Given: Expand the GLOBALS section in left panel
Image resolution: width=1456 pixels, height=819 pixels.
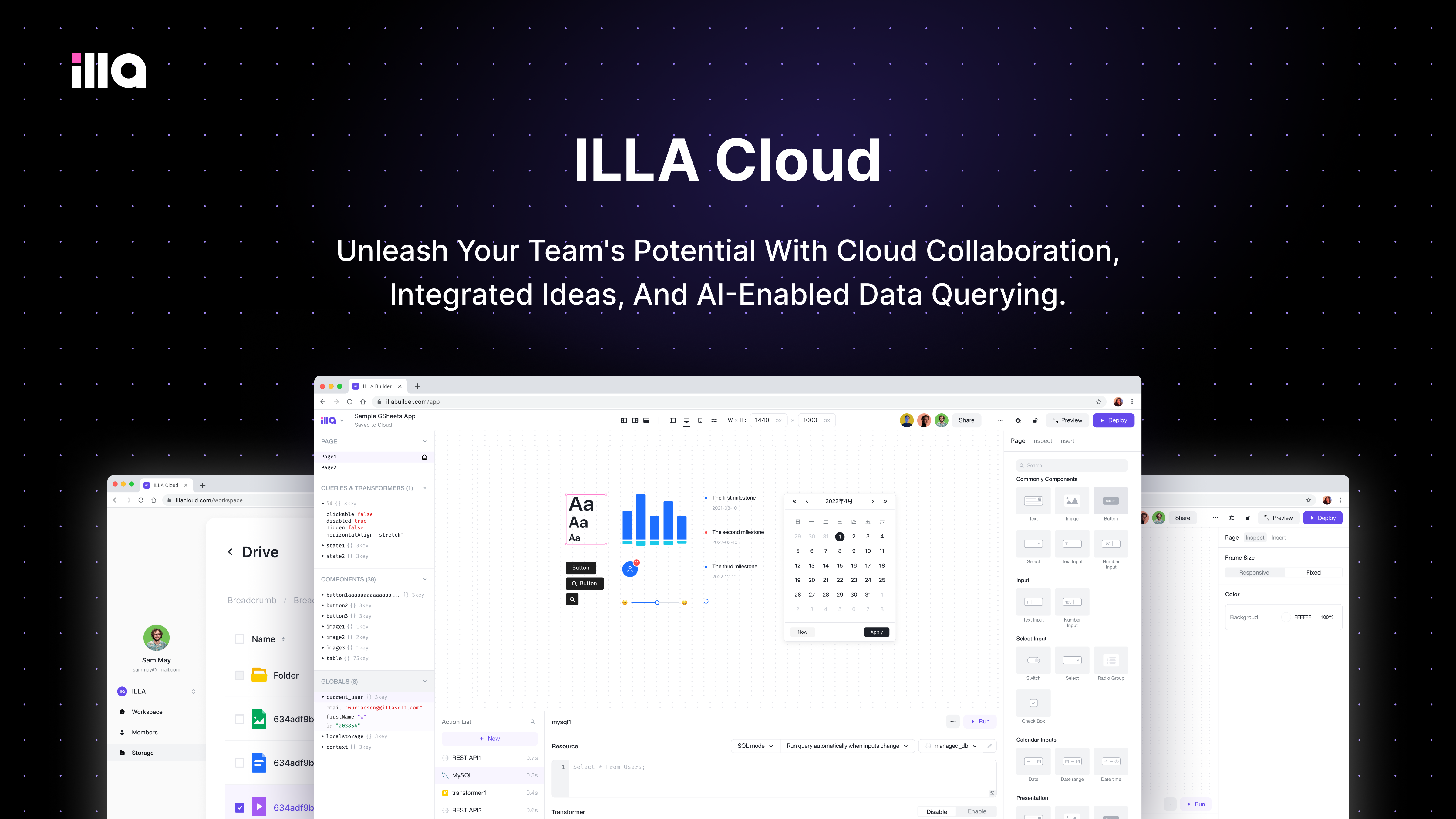Looking at the screenshot, I should click(425, 681).
